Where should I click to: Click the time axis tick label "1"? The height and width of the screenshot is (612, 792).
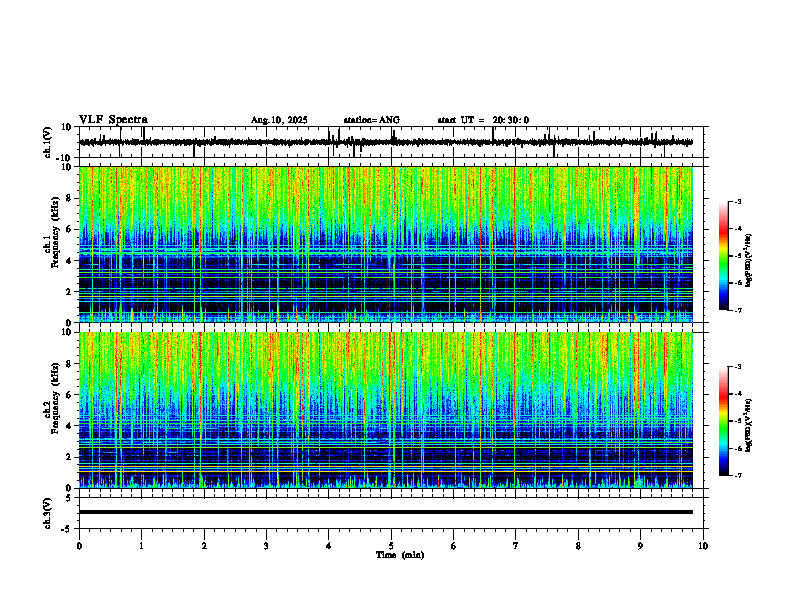[x=141, y=546]
